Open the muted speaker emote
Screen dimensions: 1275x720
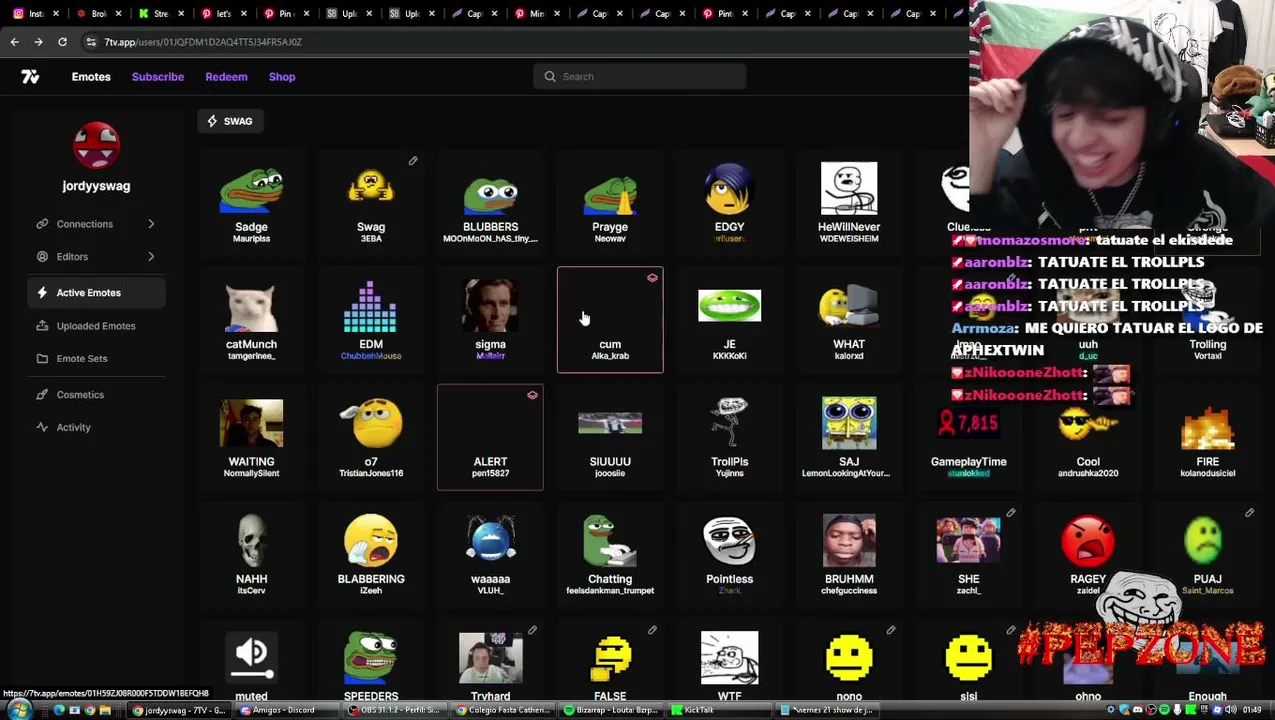point(251,662)
